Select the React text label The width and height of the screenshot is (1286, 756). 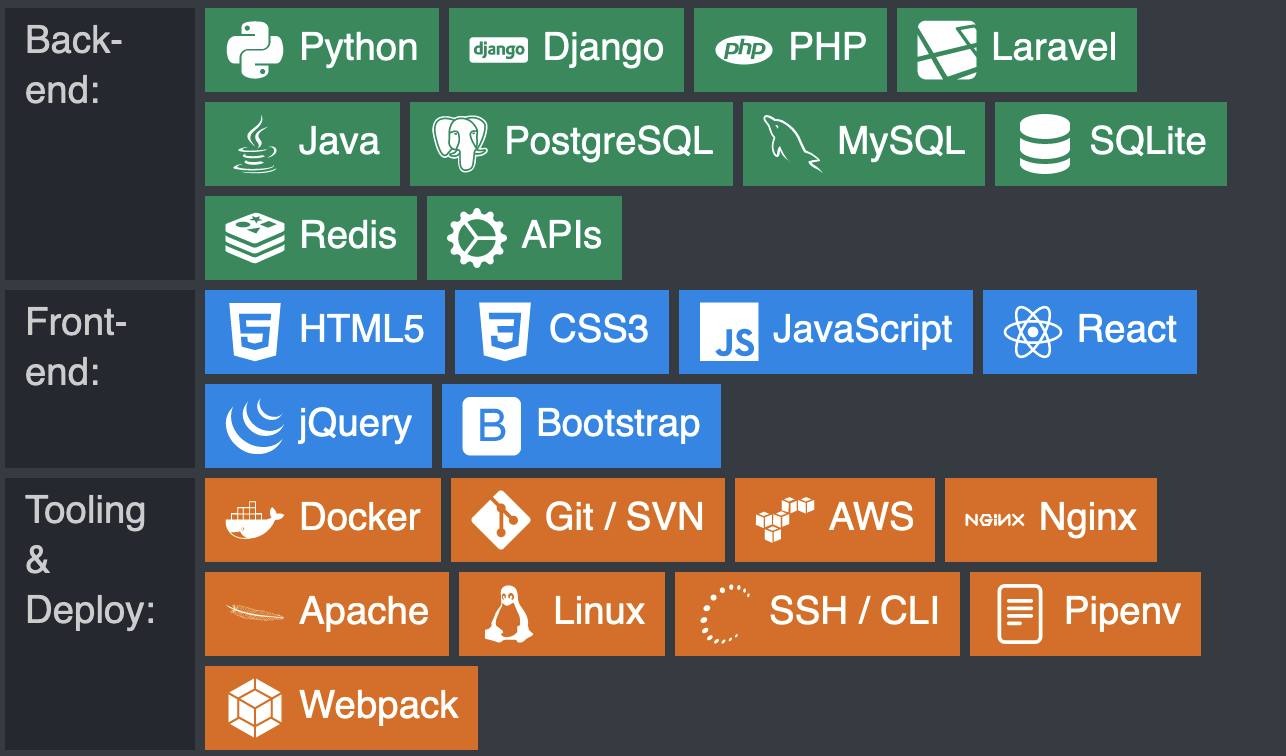1127,330
